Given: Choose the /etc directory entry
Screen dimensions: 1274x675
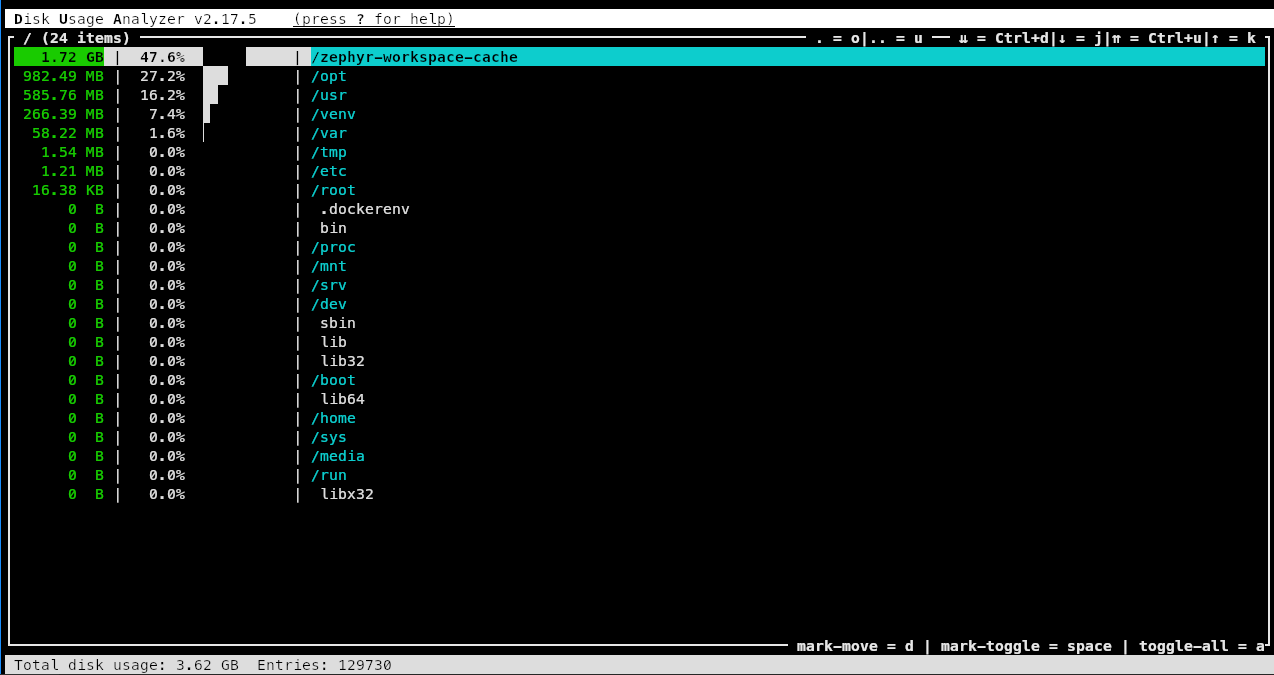Looking at the screenshot, I should coord(329,171).
